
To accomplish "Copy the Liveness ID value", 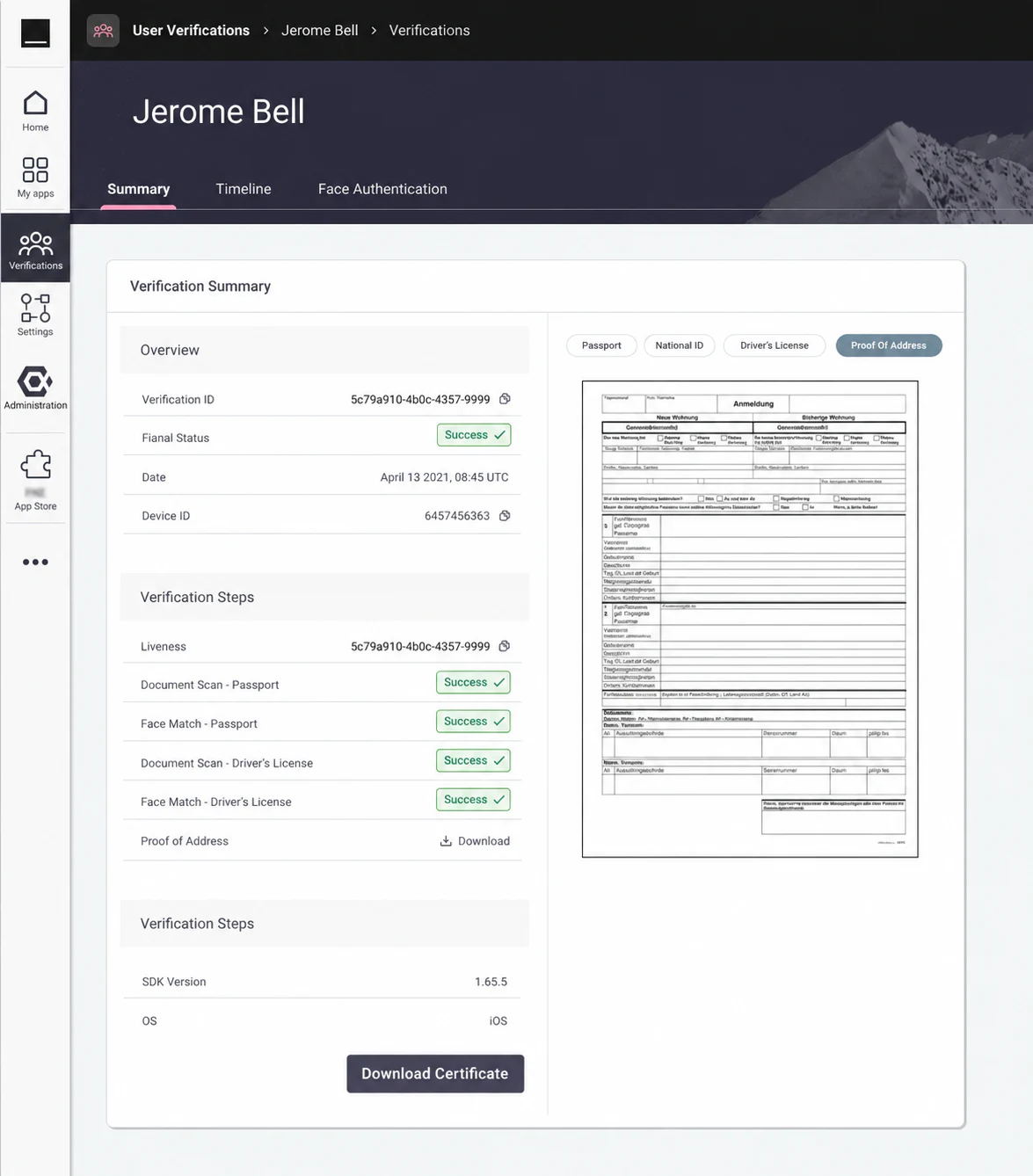I will (x=505, y=646).
